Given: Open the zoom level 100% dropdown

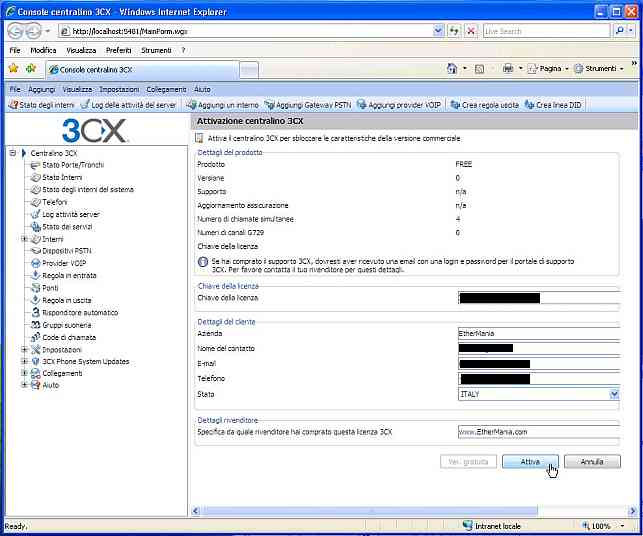Looking at the screenshot, I should [622, 526].
